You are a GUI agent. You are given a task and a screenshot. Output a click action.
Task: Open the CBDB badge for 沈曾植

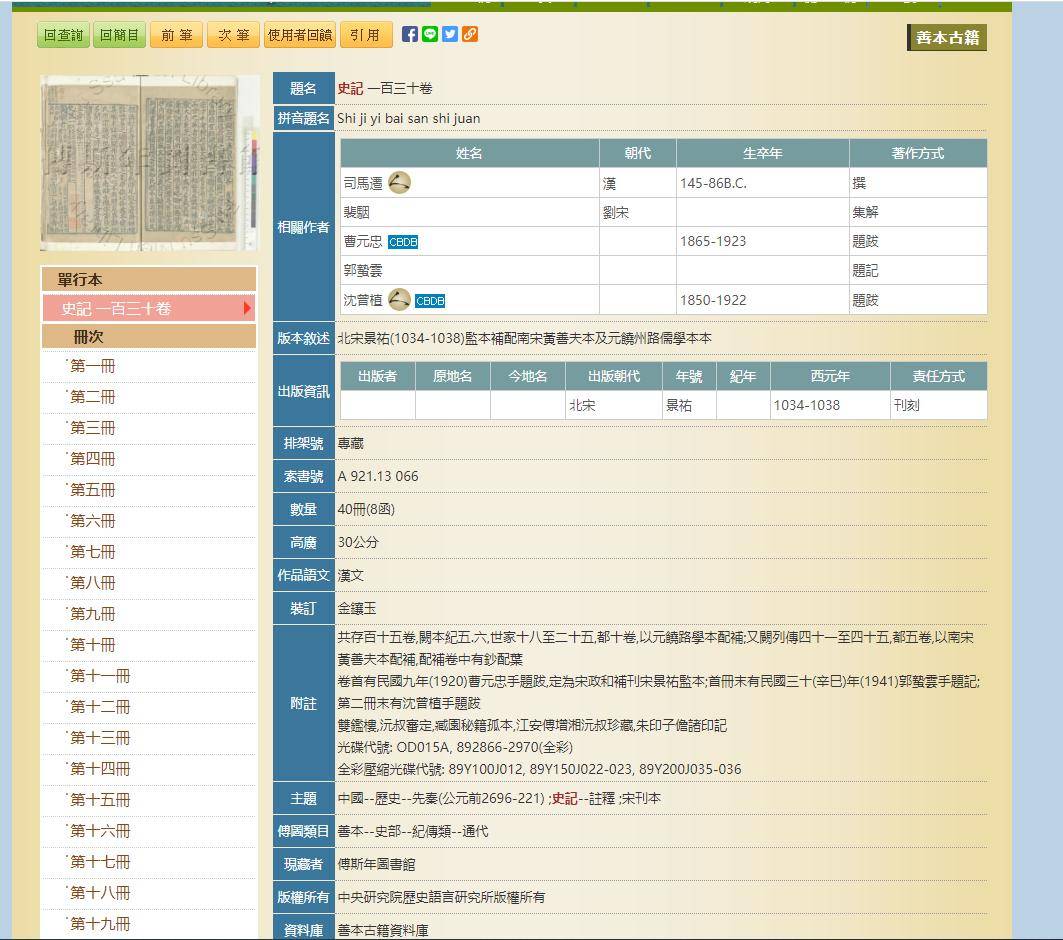click(430, 299)
